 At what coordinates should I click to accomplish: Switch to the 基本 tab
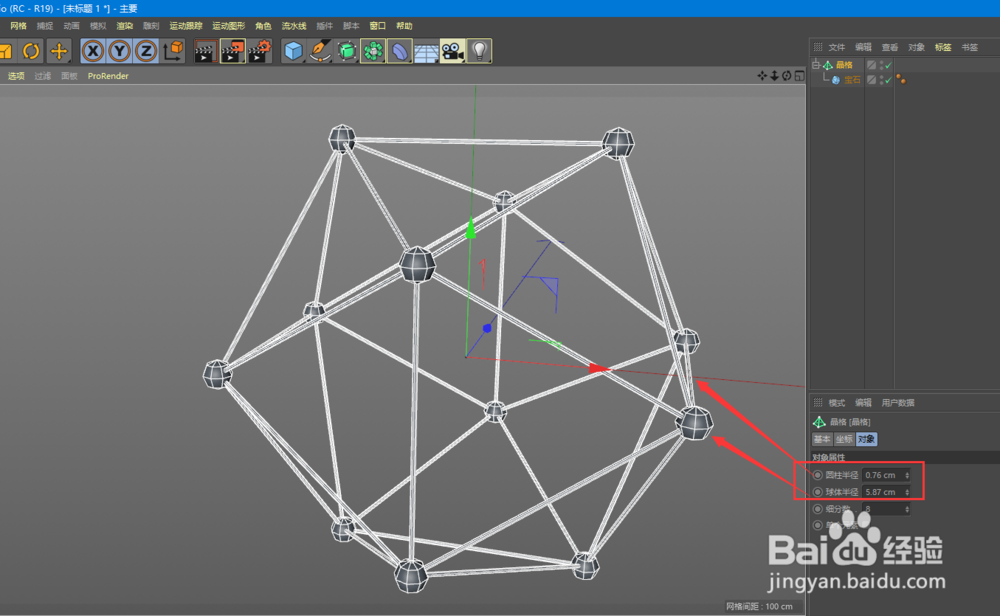point(822,439)
